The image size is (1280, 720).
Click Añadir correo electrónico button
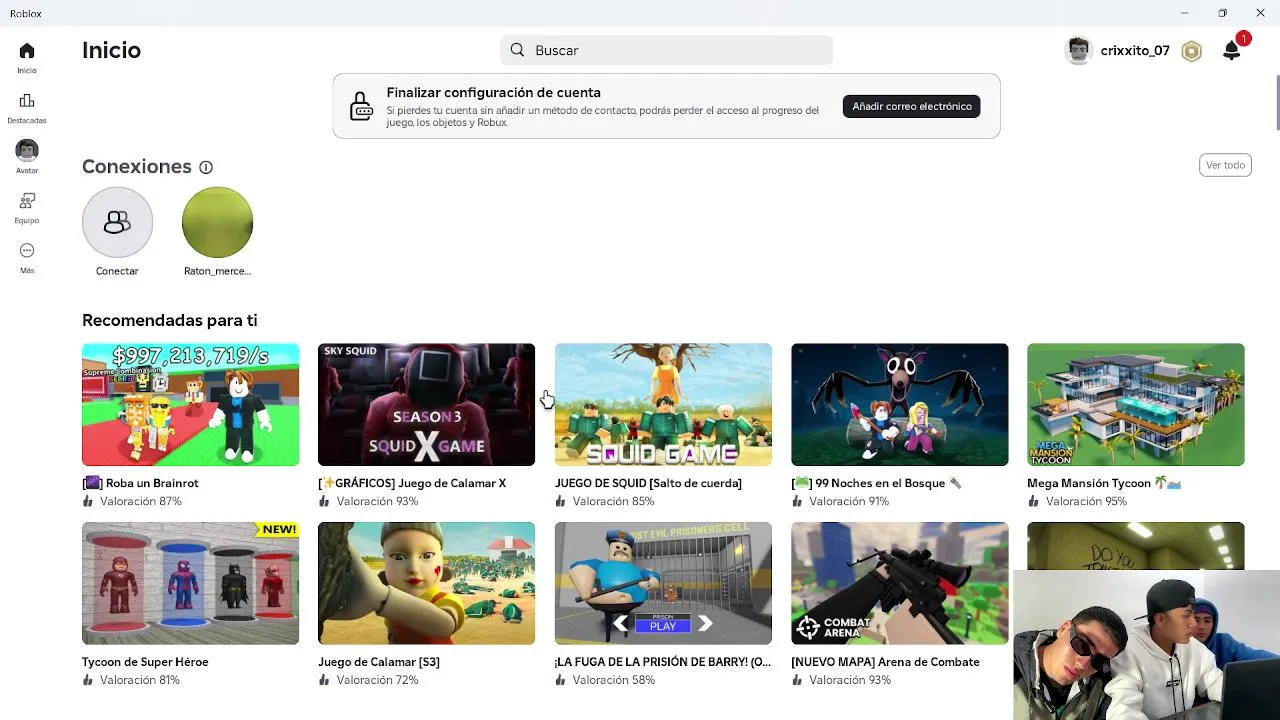point(911,106)
